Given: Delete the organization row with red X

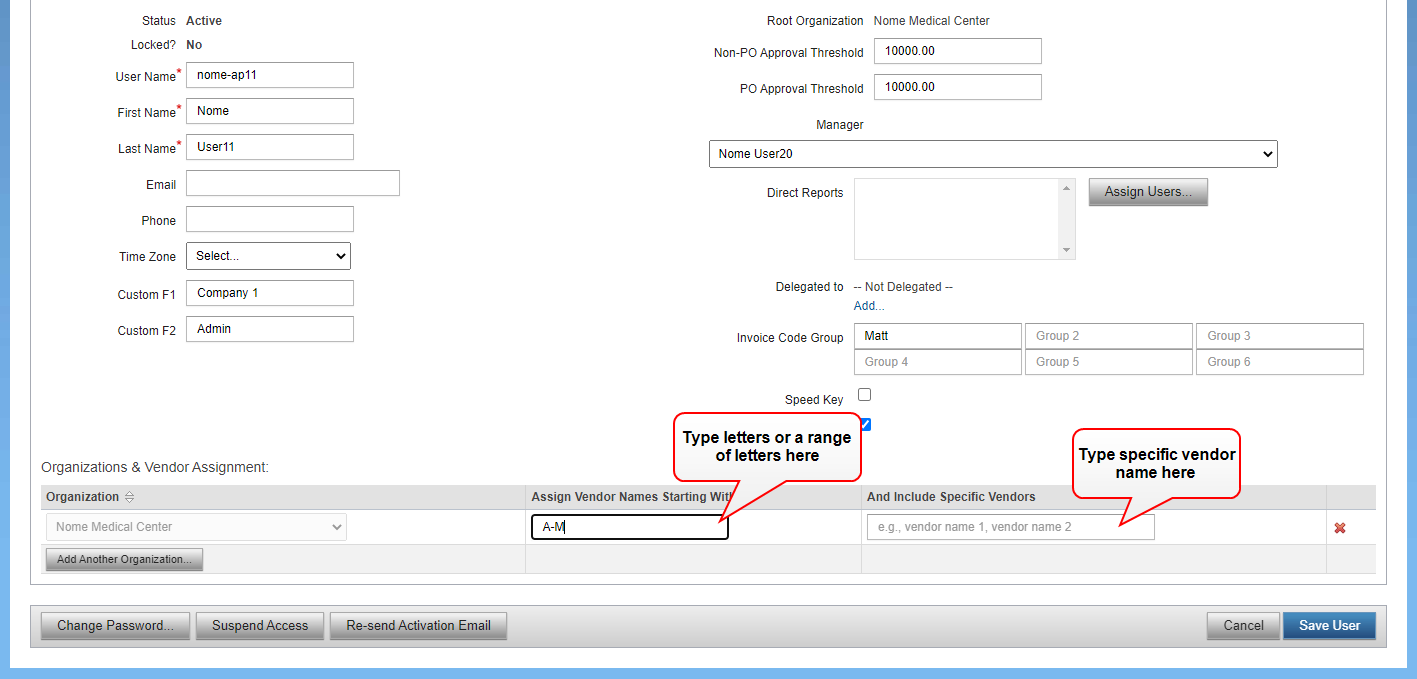Looking at the screenshot, I should (x=1339, y=528).
